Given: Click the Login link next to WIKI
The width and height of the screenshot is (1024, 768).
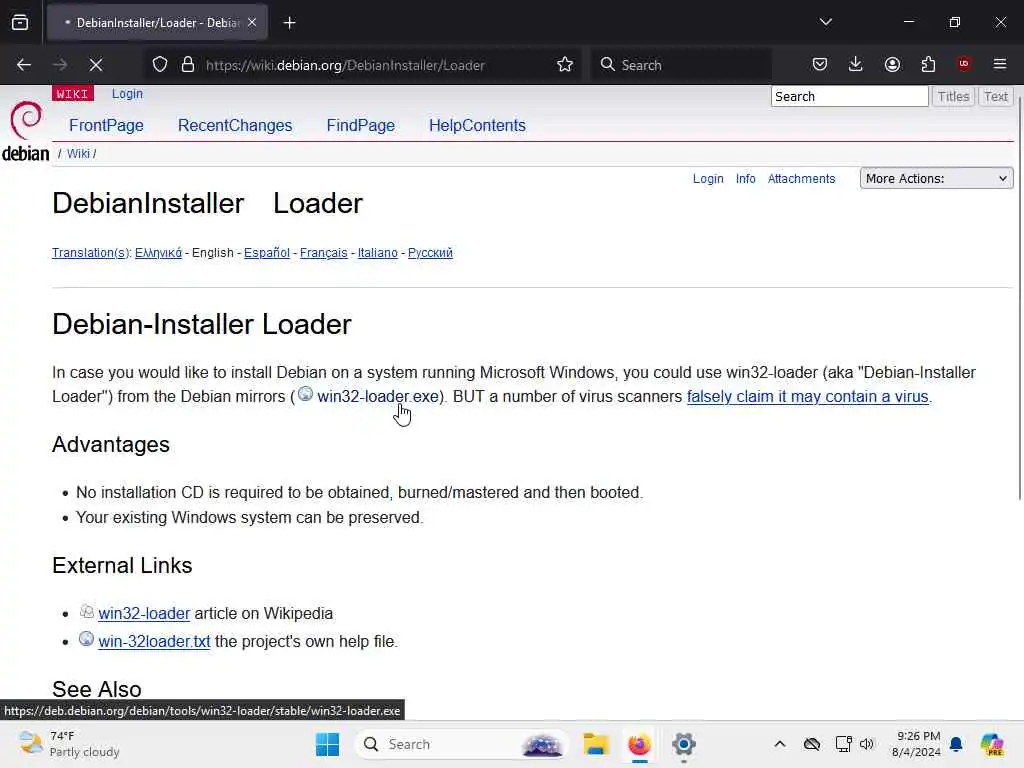Looking at the screenshot, I should tap(127, 93).
